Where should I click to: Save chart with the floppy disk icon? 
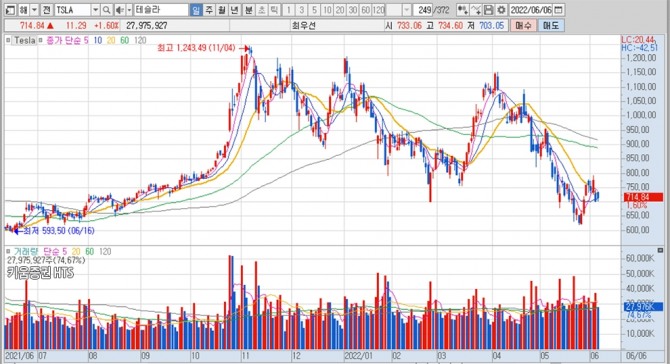coord(489,10)
